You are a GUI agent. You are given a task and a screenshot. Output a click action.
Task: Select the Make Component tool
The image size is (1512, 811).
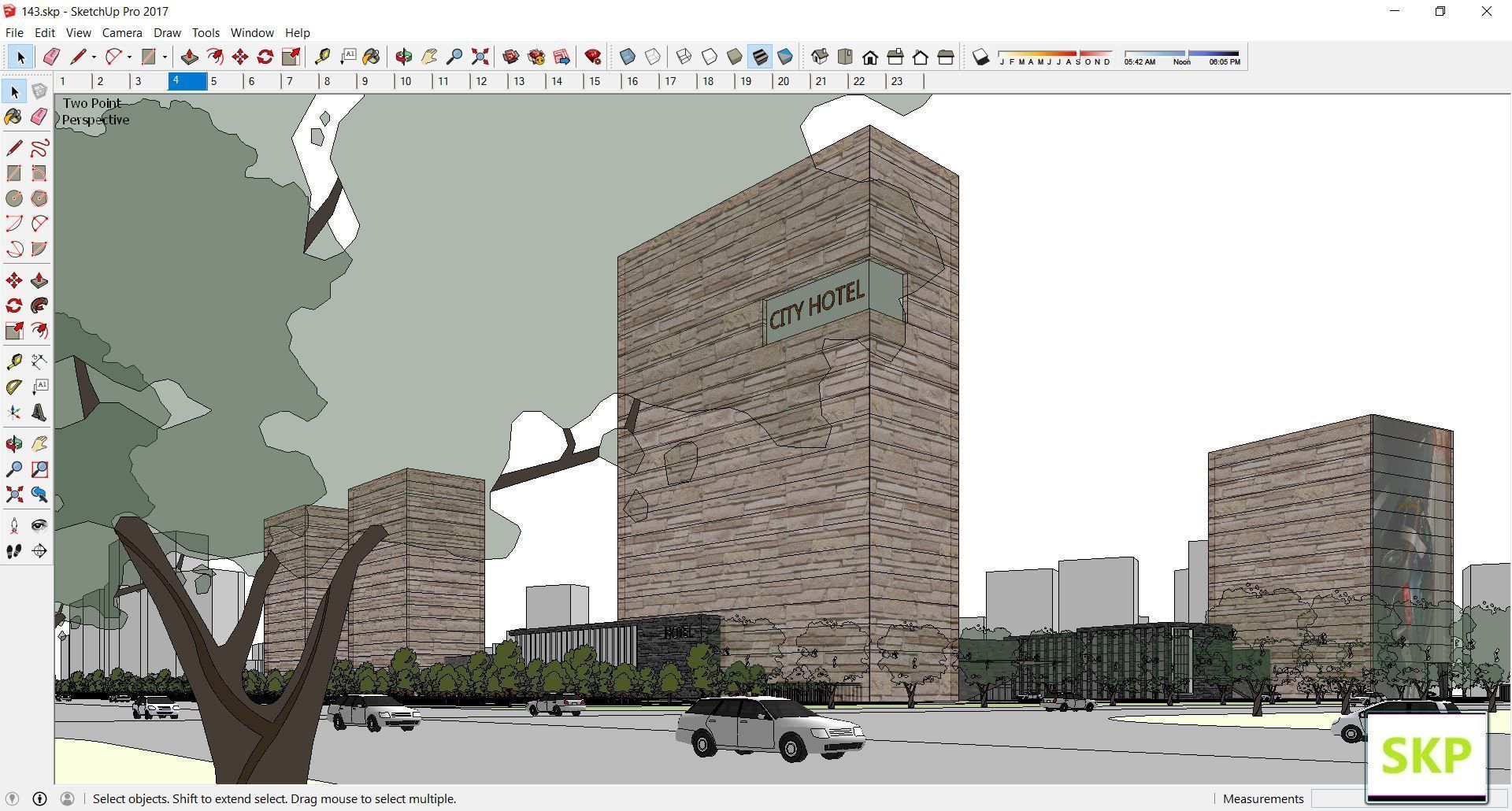(x=39, y=91)
